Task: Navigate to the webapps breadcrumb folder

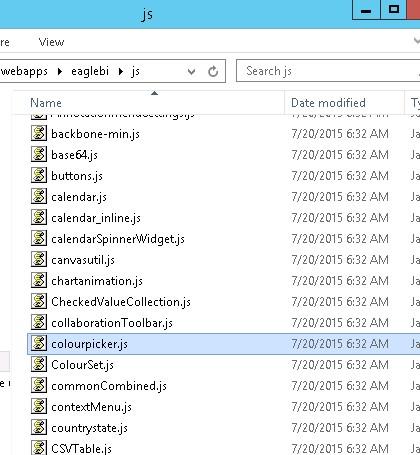Action: click(x=24, y=71)
